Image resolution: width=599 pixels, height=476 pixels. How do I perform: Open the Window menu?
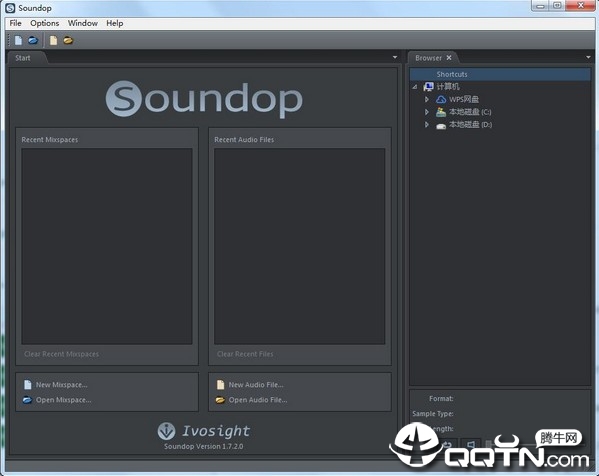point(83,23)
